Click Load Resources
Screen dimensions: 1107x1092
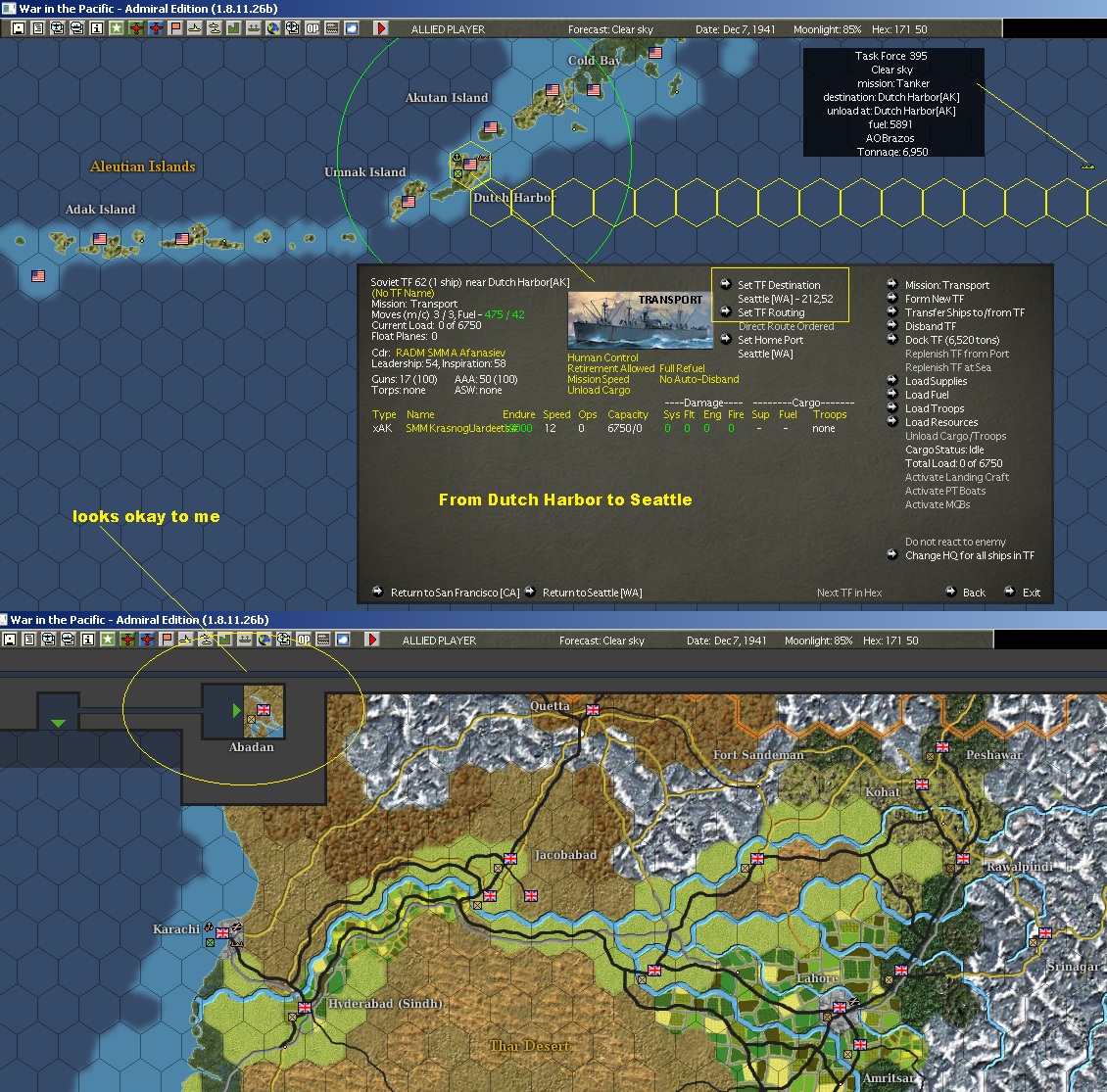click(941, 422)
